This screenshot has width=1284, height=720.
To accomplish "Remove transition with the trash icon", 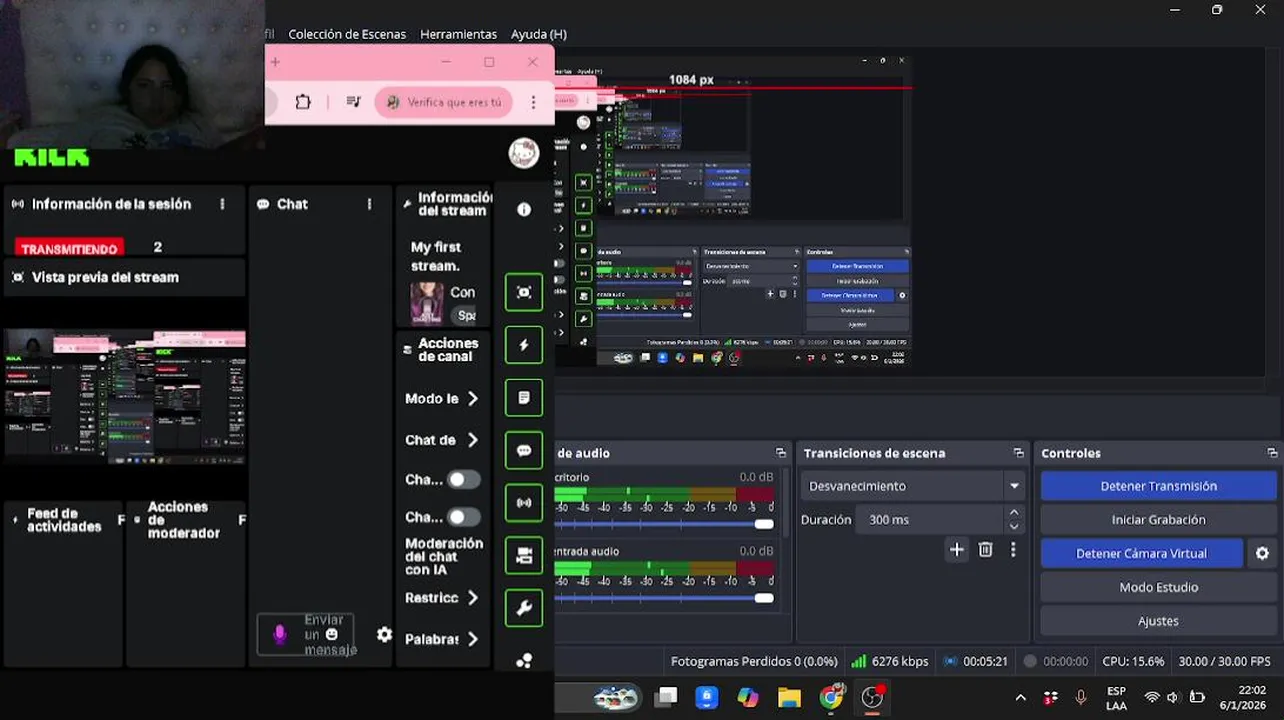I will tap(985, 549).
